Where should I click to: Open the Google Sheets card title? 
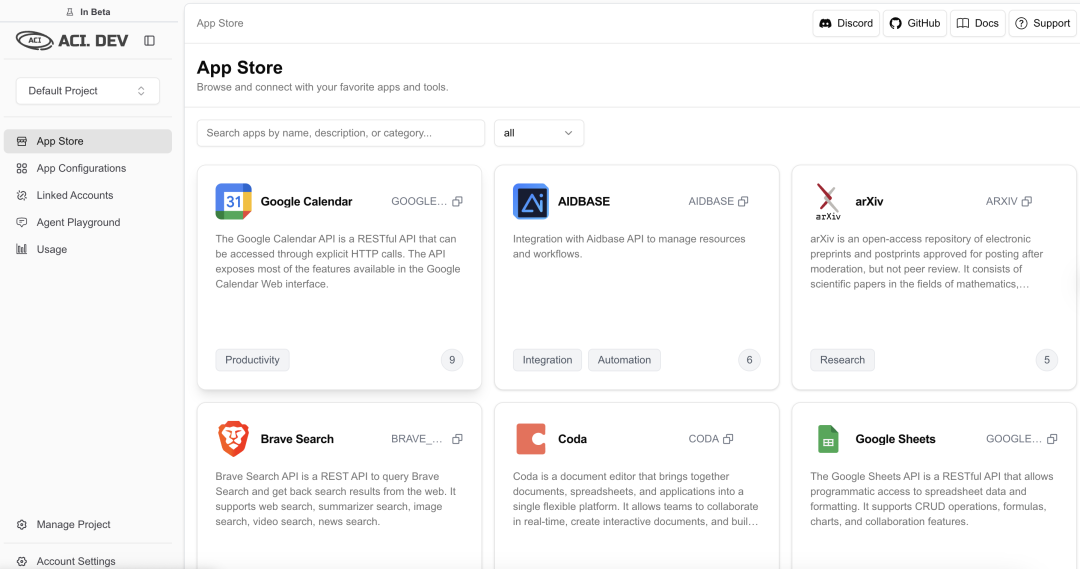point(895,439)
